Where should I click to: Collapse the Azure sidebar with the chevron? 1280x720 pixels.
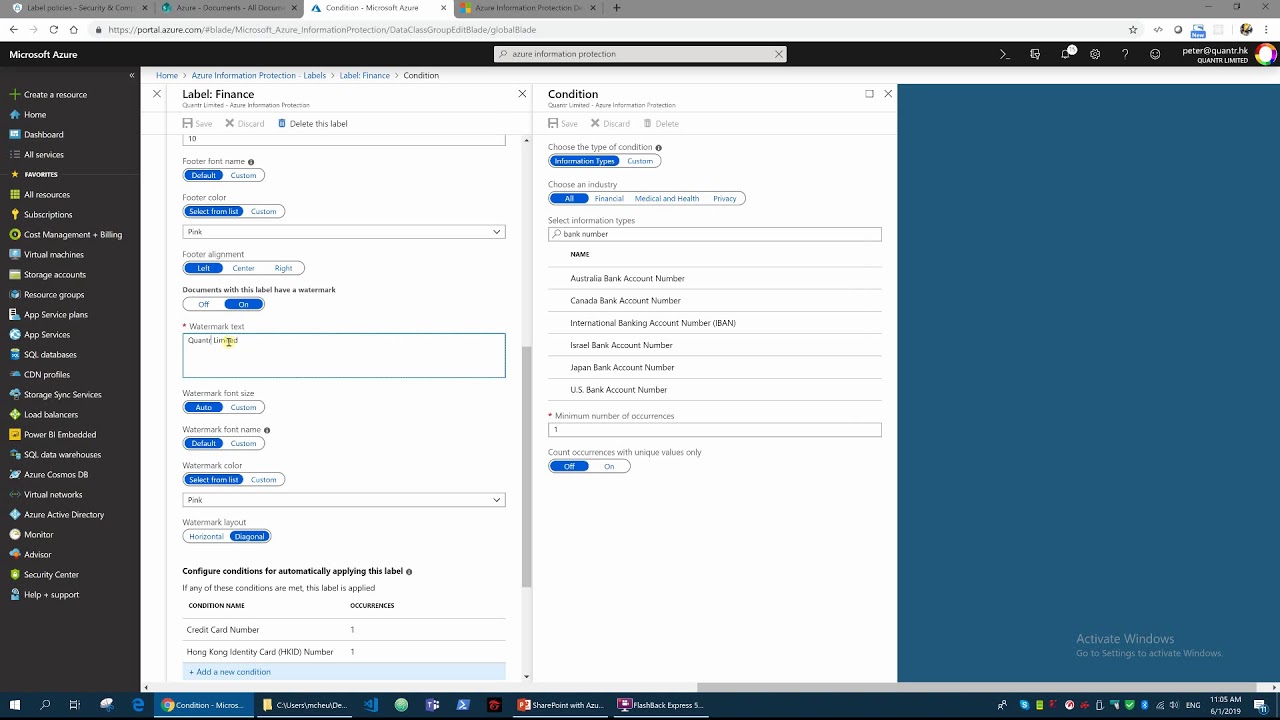click(x=132, y=75)
